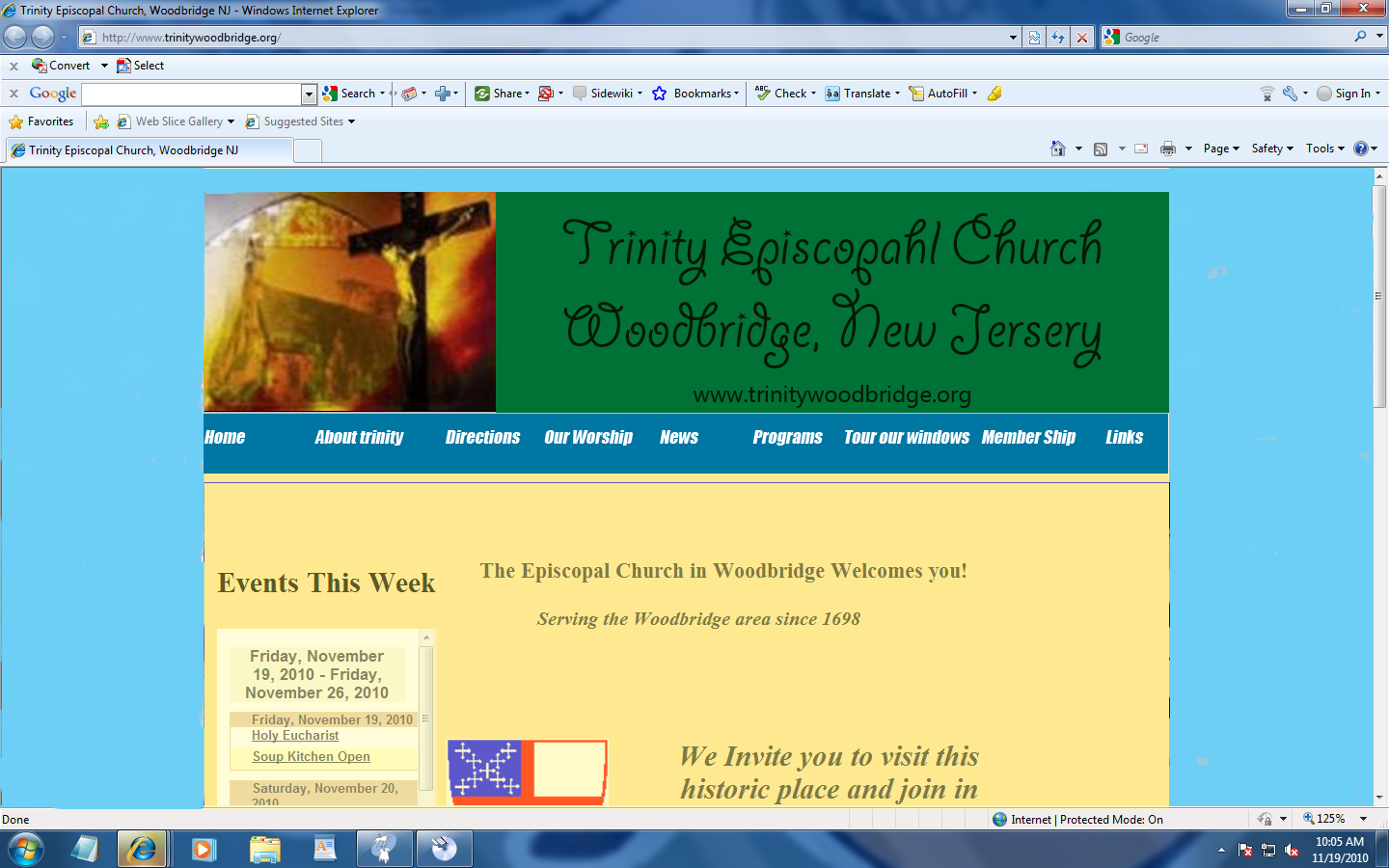Image resolution: width=1389 pixels, height=868 pixels.
Task: Go to the Directions page link
Action: [x=482, y=437]
